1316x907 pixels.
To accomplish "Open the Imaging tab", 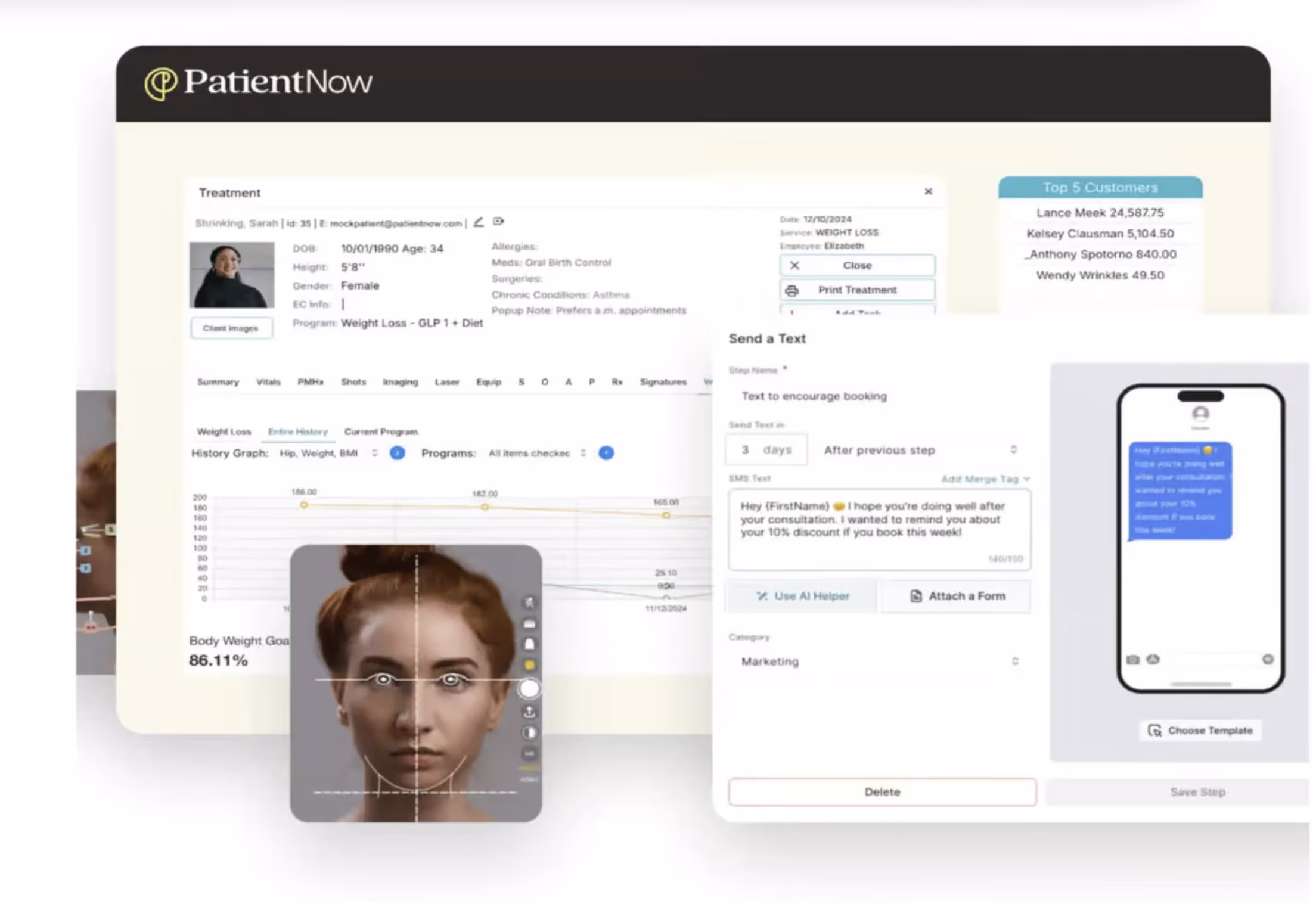I will (x=400, y=382).
